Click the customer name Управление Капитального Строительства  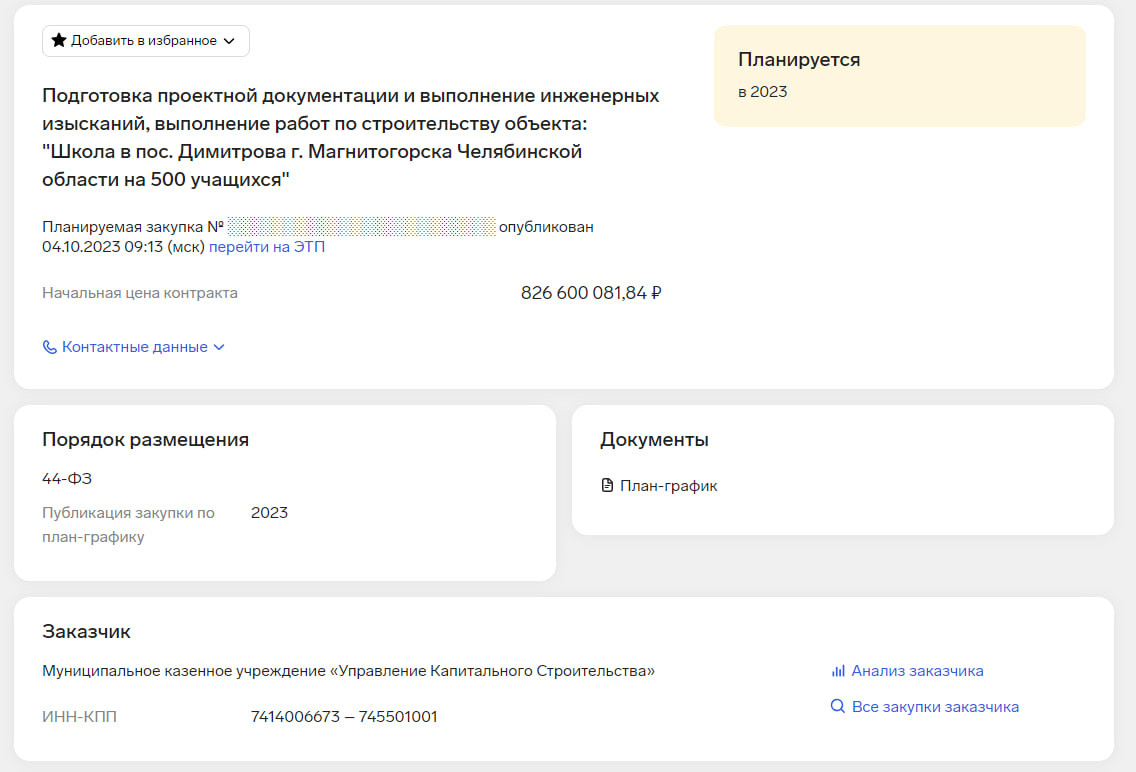[x=348, y=671]
